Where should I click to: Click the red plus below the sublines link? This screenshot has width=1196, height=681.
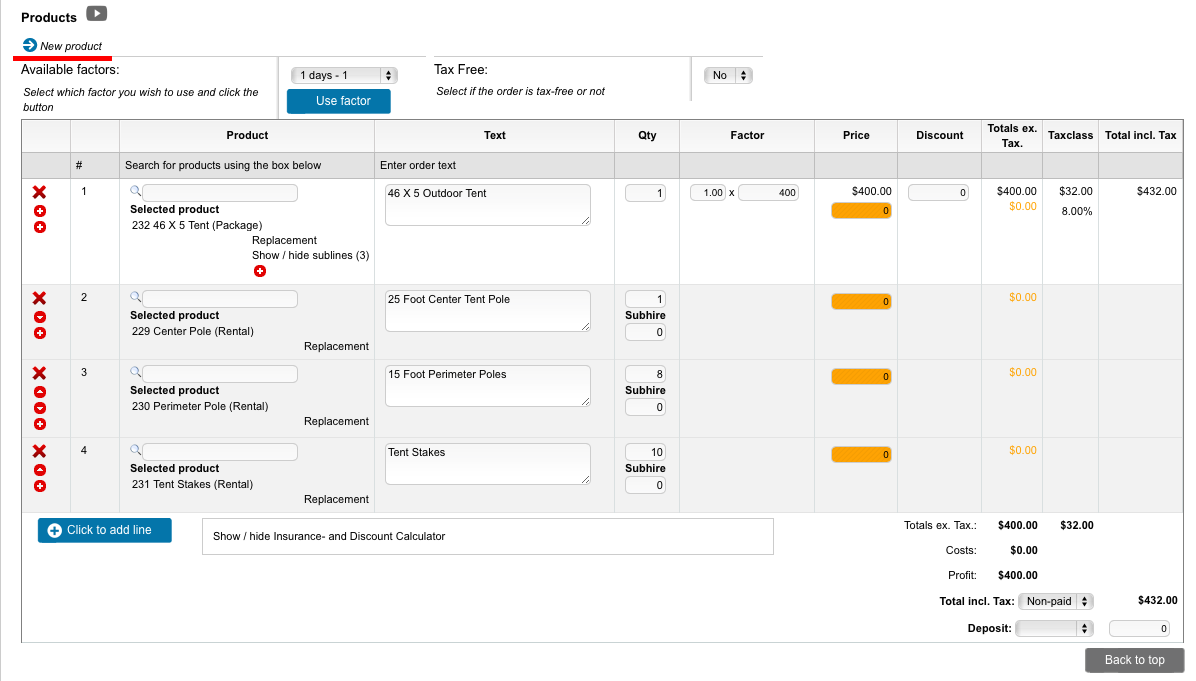pyautogui.click(x=260, y=271)
